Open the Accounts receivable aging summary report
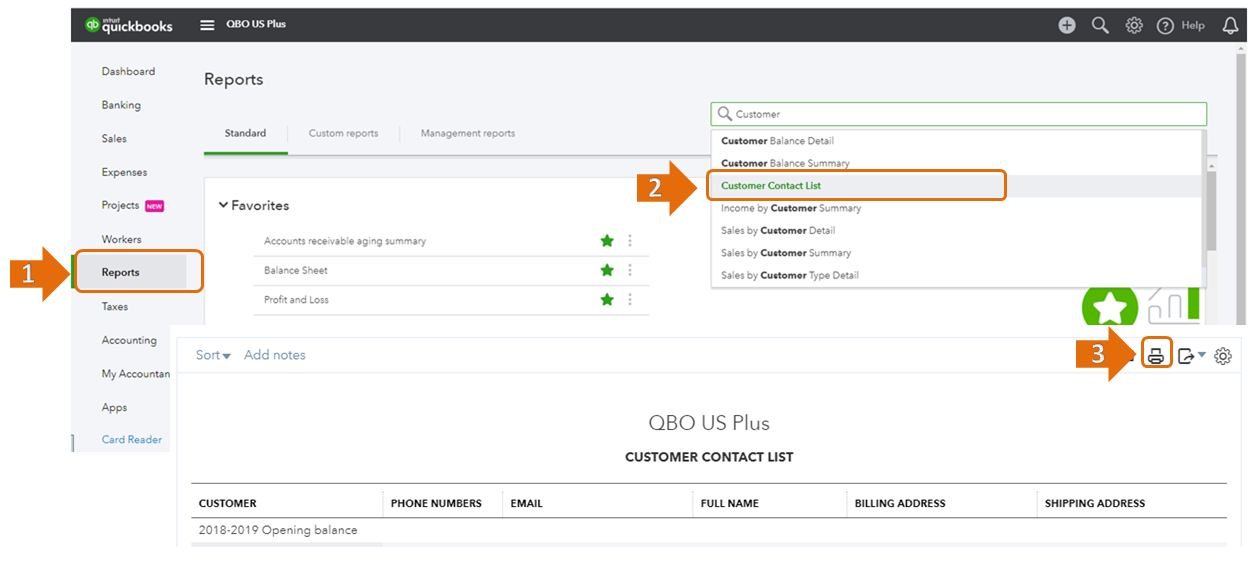This screenshot has height=577, width=1250. pyautogui.click(x=345, y=241)
